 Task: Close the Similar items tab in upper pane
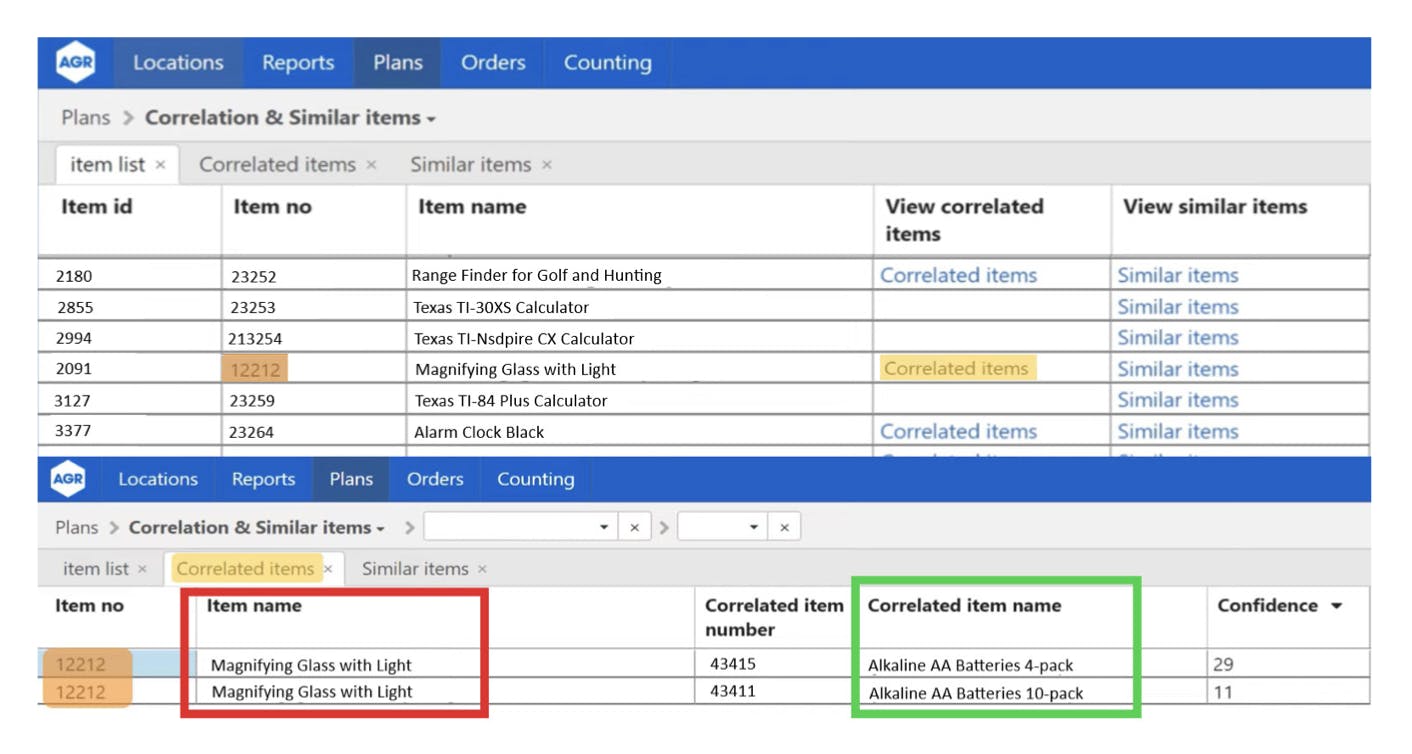tap(546, 165)
